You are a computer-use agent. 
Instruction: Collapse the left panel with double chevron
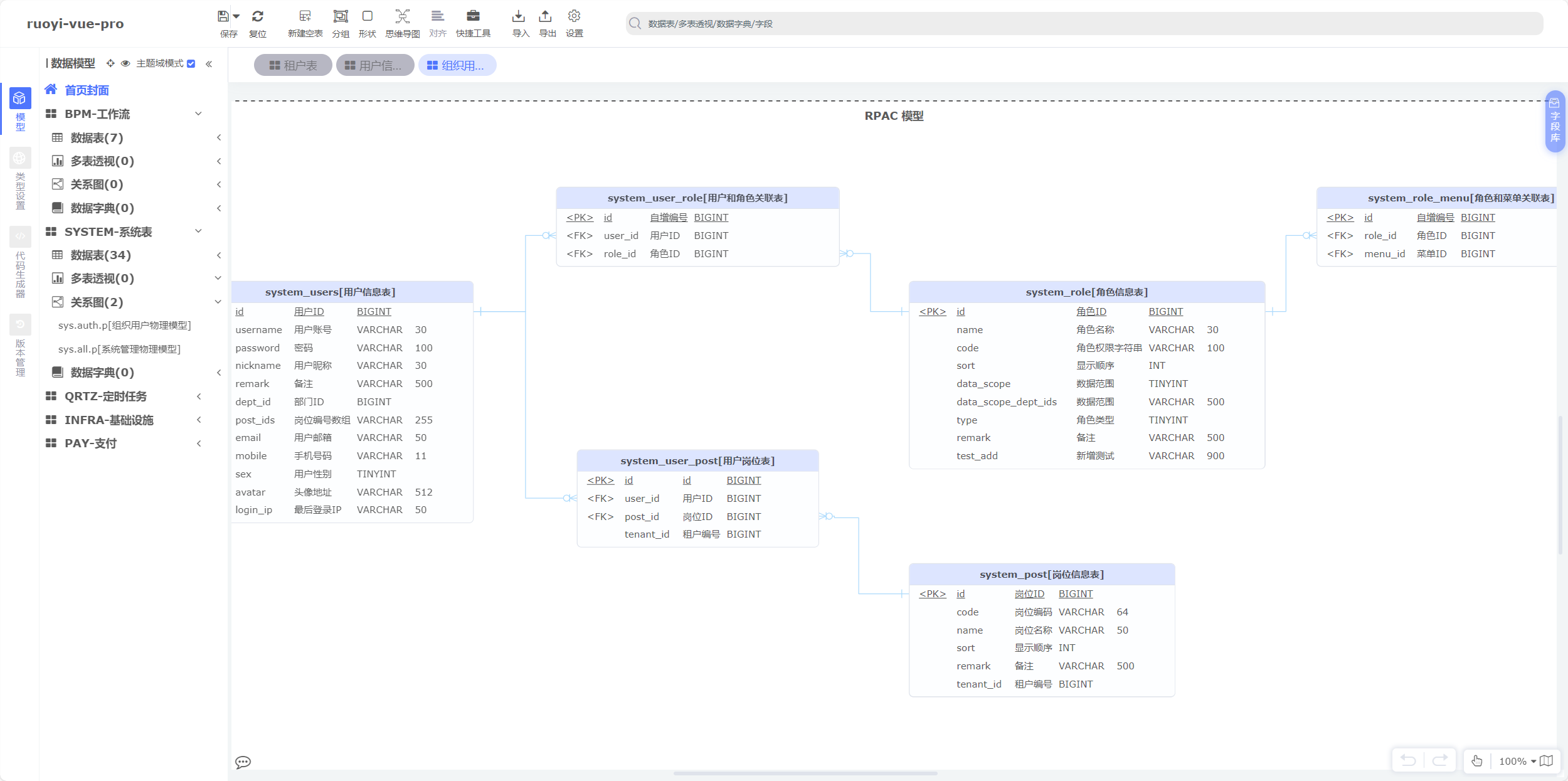tap(209, 63)
